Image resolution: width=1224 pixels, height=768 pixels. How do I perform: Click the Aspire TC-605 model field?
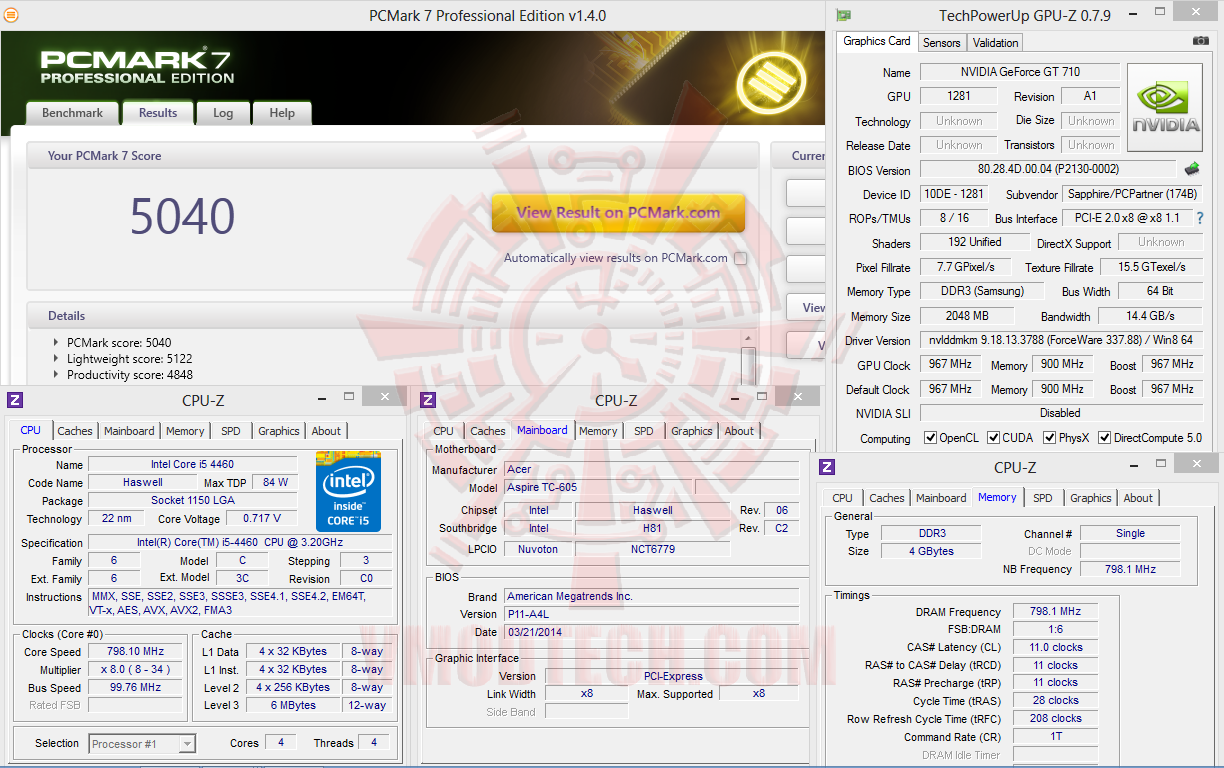click(x=597, y=488)
